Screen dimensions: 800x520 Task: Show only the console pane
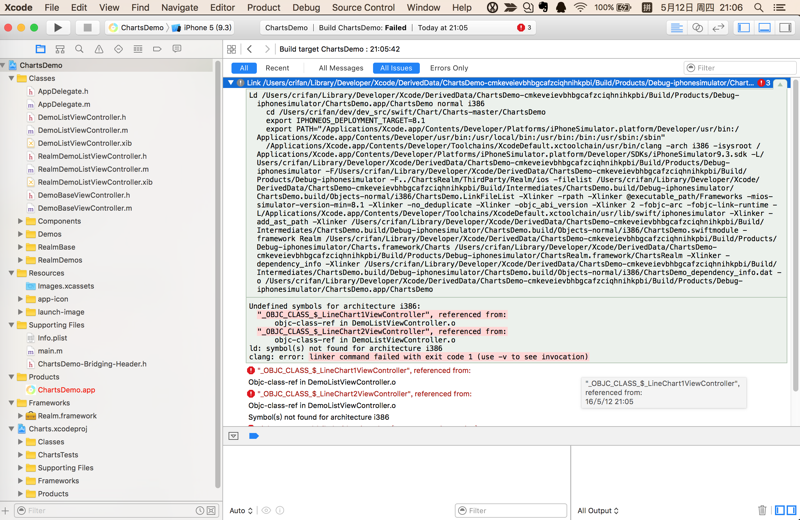(791, 510)
